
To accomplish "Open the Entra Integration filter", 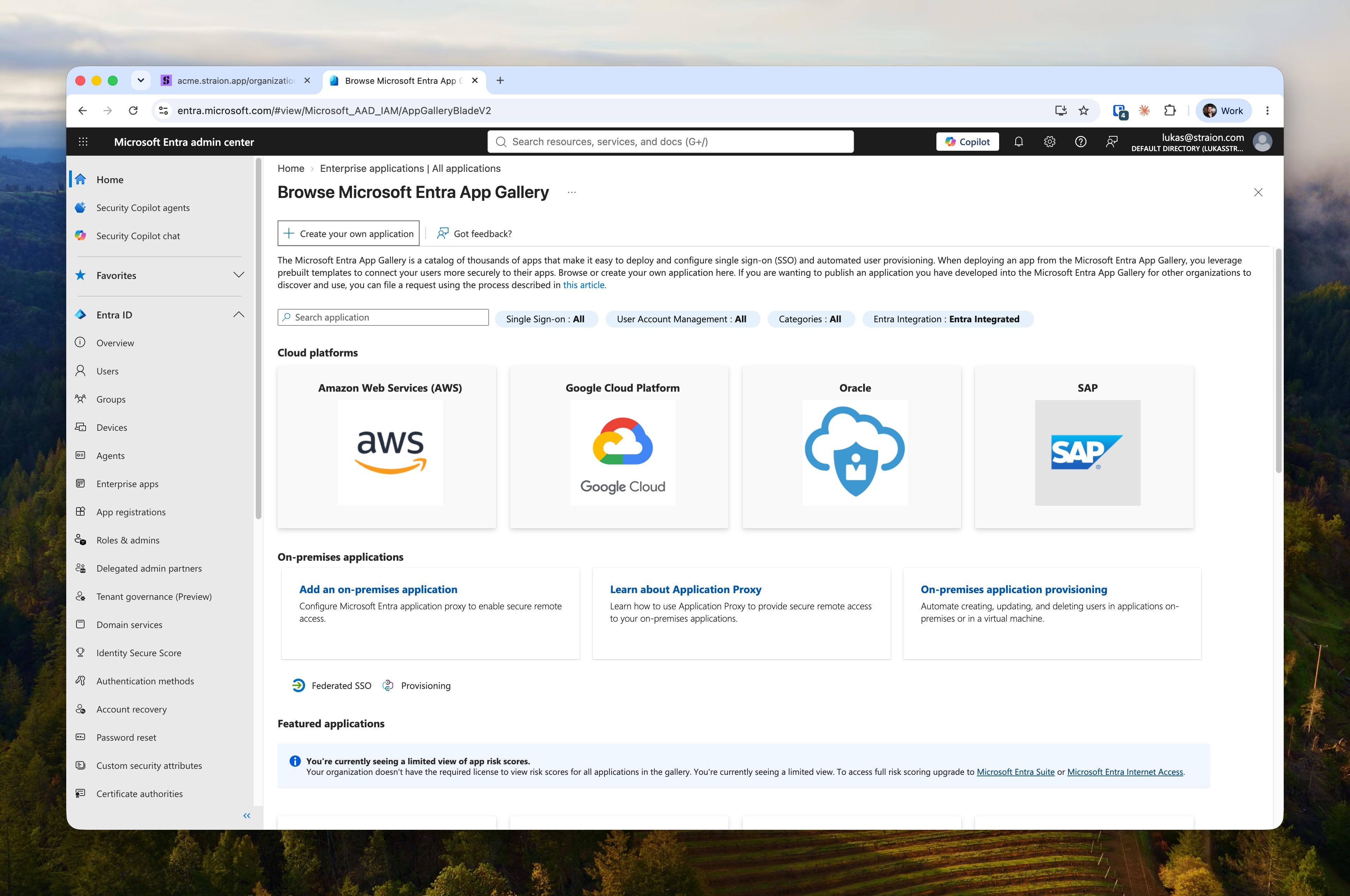I will [947, 319].
